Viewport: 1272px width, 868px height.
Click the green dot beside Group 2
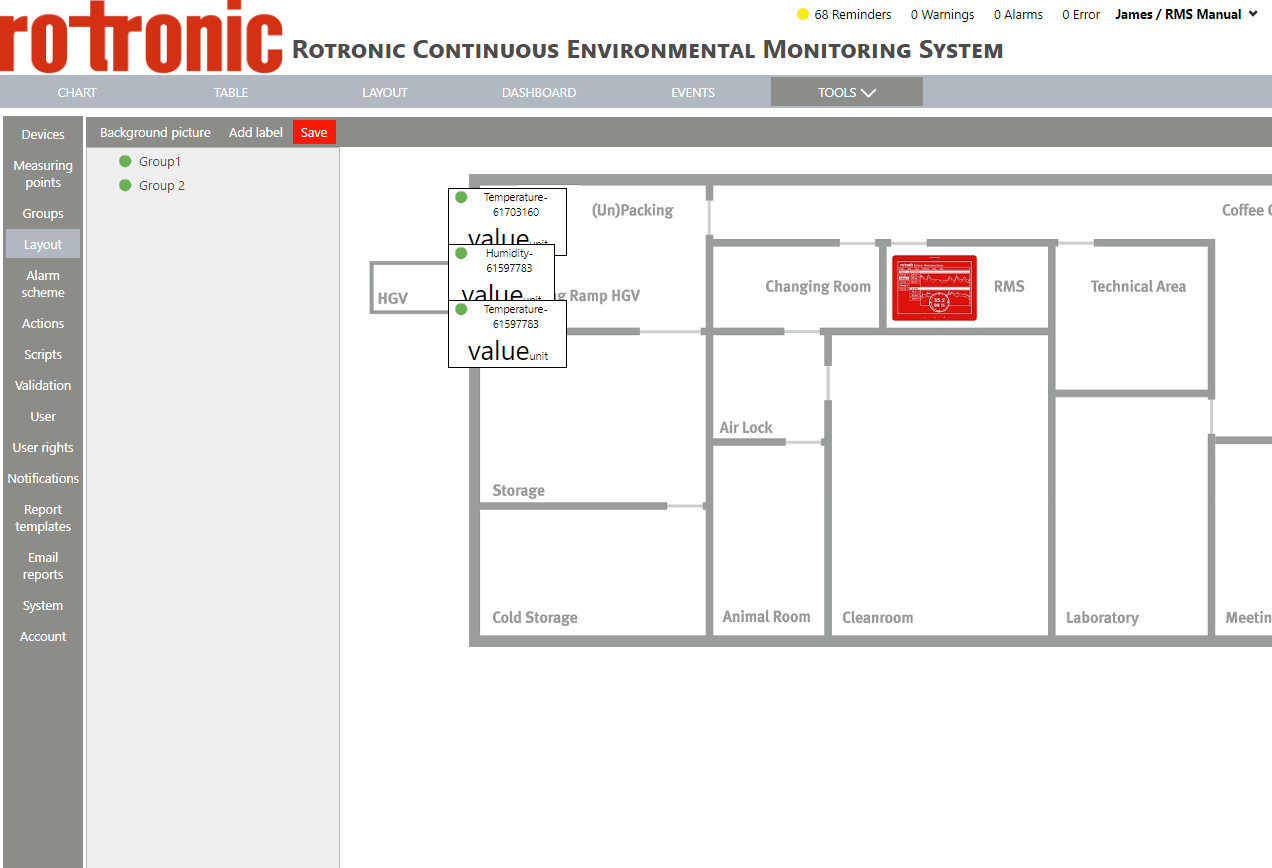(x=125, y=185)
